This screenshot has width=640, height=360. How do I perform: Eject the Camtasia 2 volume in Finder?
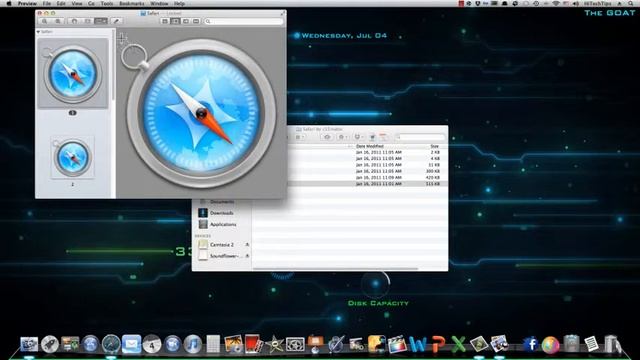click(x=247, y=244)
